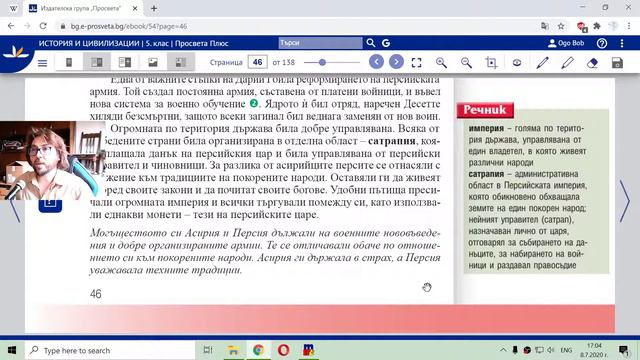Select page with sidebar view mode
640x360 pixels.
pyautogui.click(x=125, y=62)
